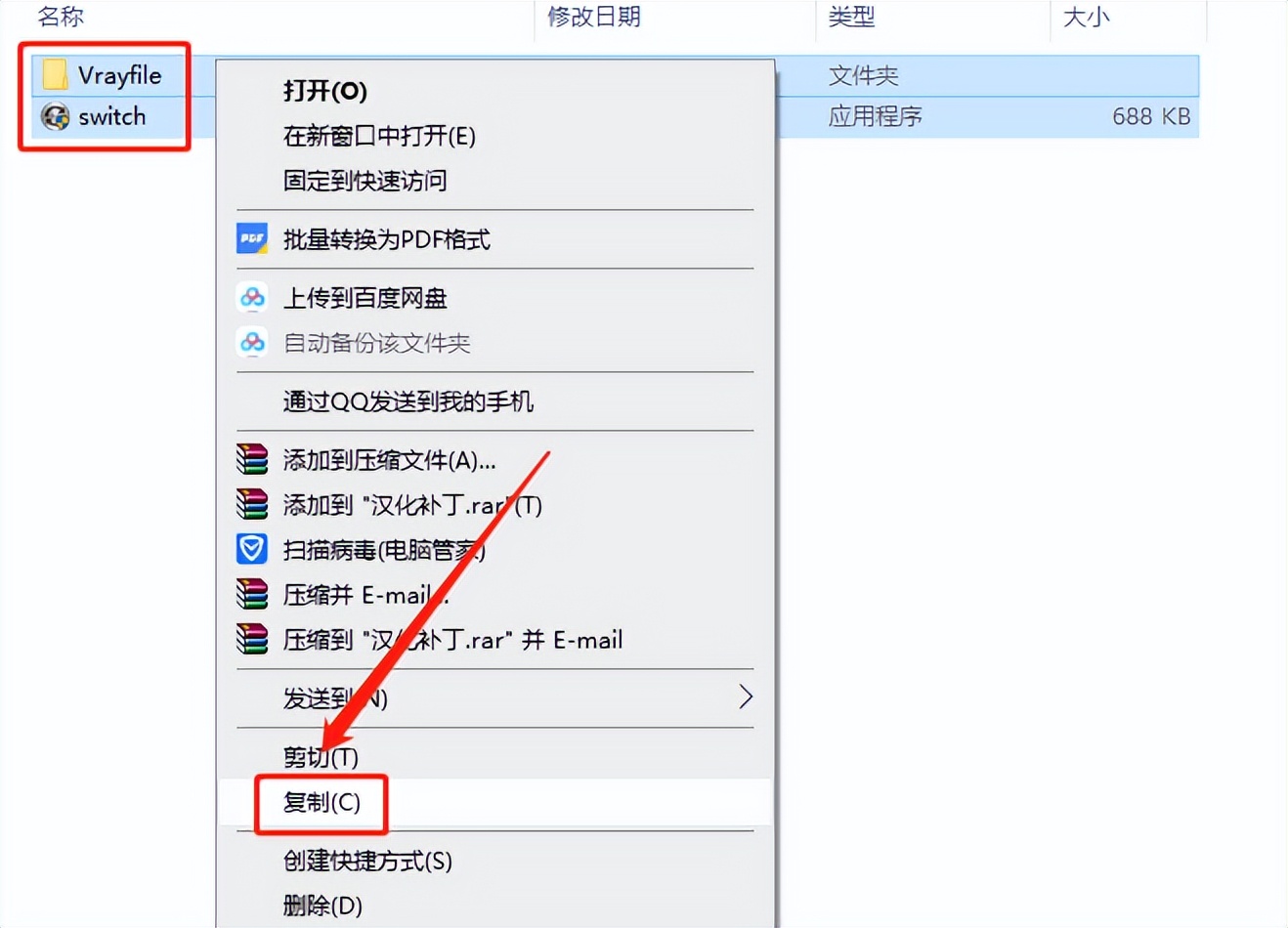This screenshot has width=1288, height=928.
Task: Sort by the 名称 column header
Action: point(61,17)
